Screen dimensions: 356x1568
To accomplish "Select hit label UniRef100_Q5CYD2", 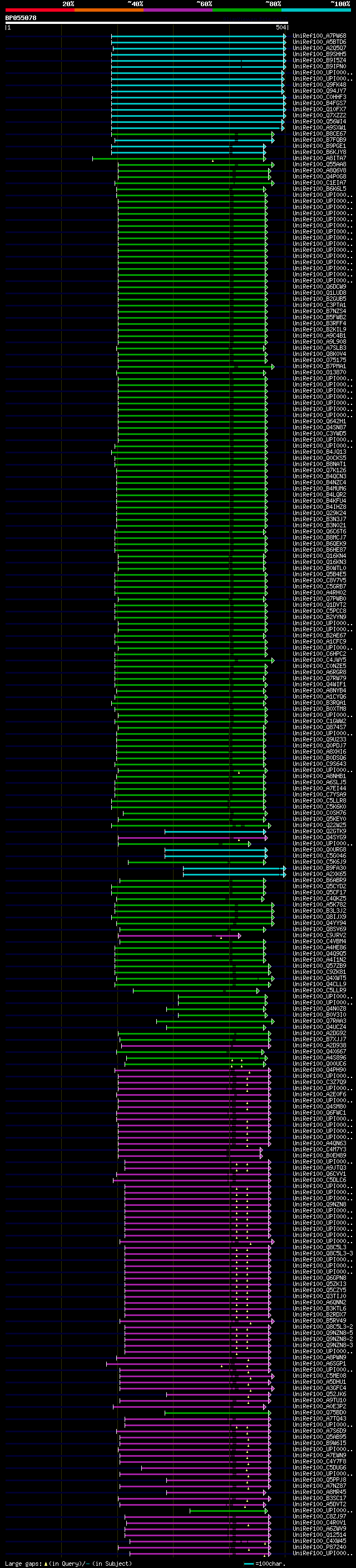I will [x=319, y=886].
